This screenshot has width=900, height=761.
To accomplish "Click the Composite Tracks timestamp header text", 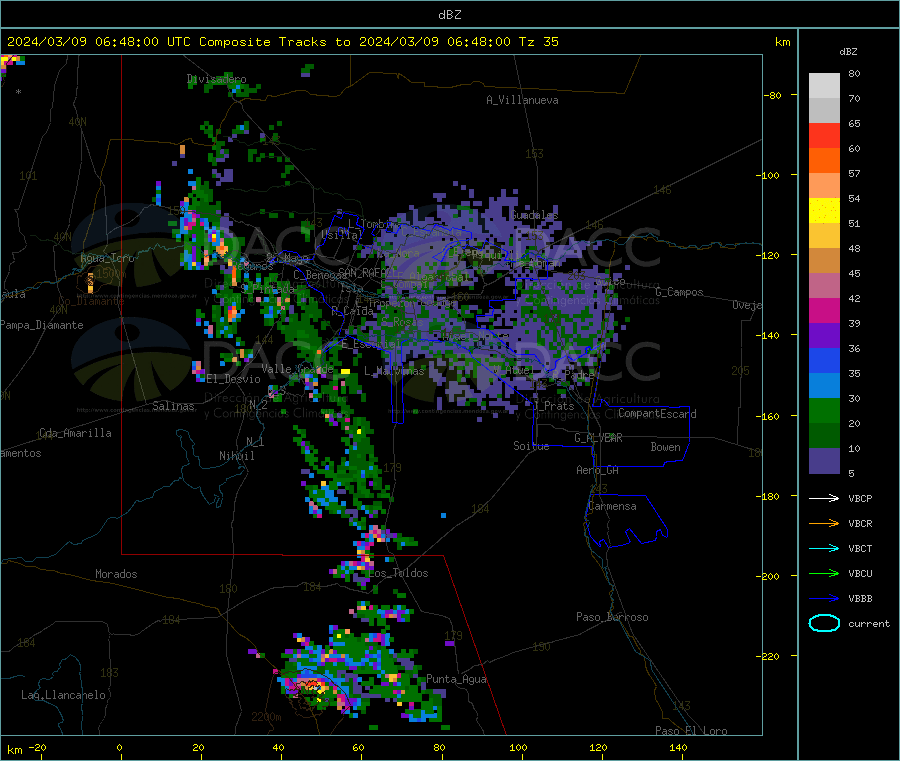I will click(282, 42).
